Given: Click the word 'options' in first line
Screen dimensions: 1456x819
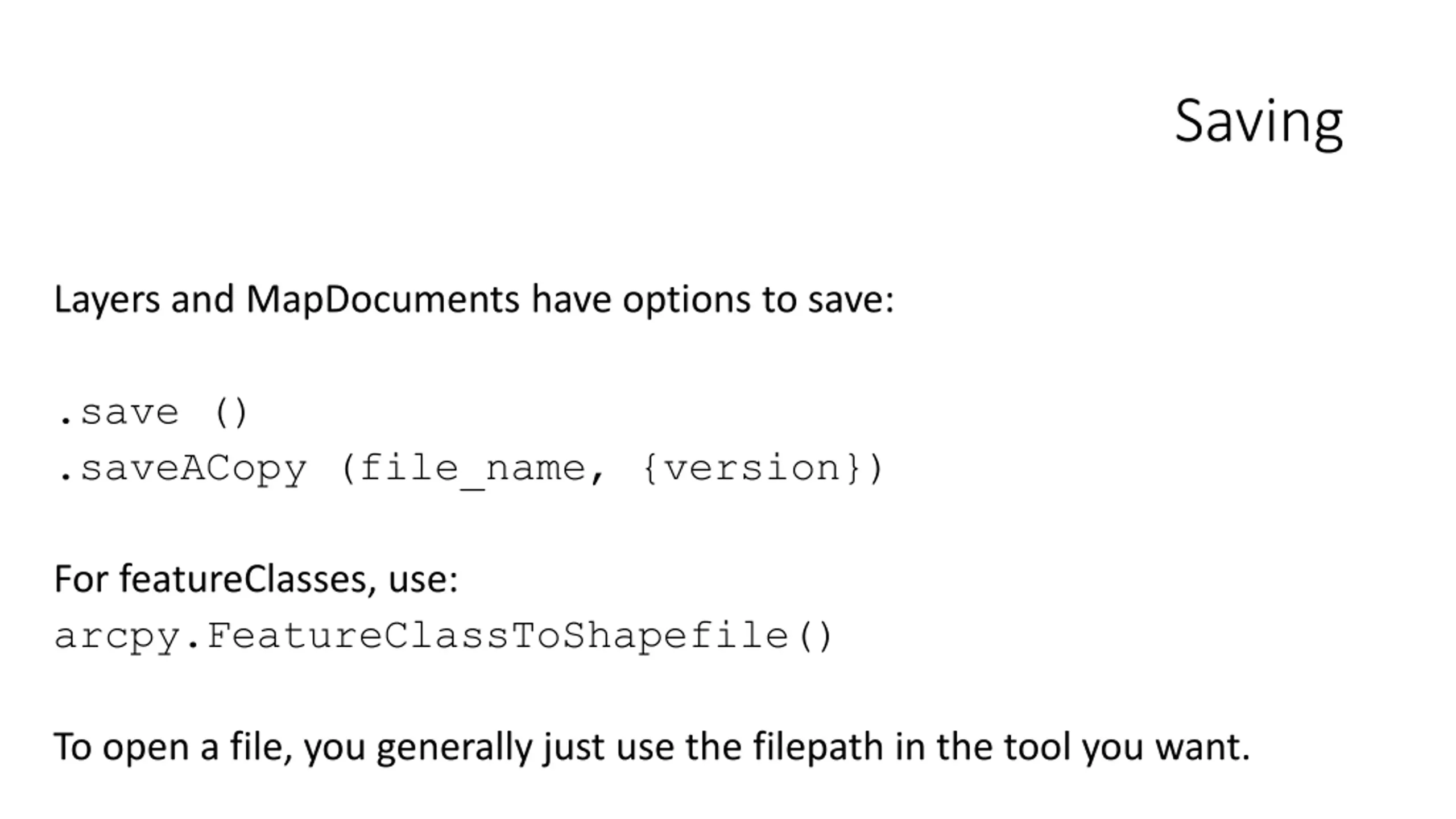Looking at the screenshot, I should (686, 301).
